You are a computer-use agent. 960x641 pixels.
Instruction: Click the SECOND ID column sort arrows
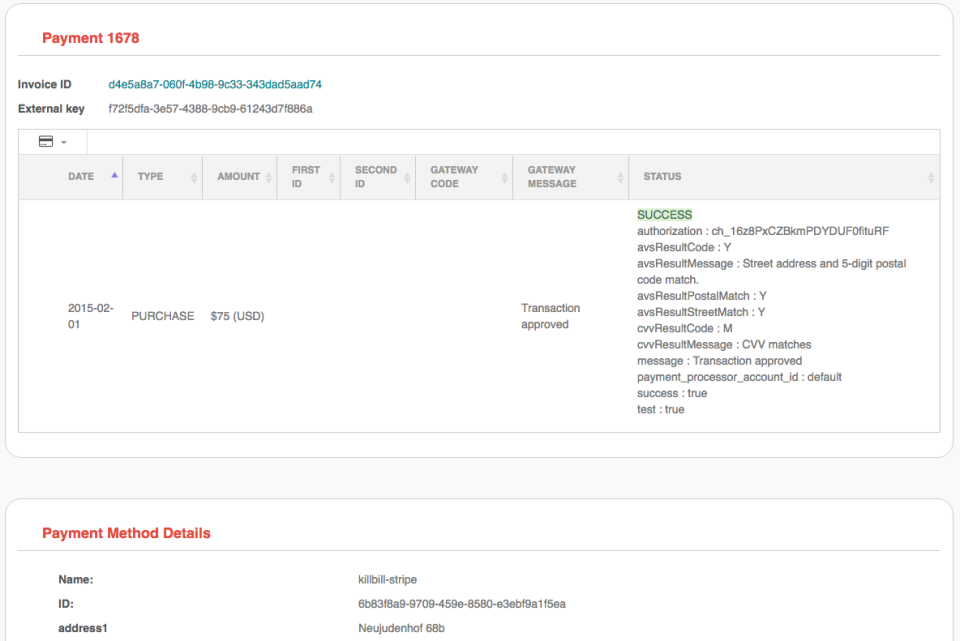click(406, 177)
